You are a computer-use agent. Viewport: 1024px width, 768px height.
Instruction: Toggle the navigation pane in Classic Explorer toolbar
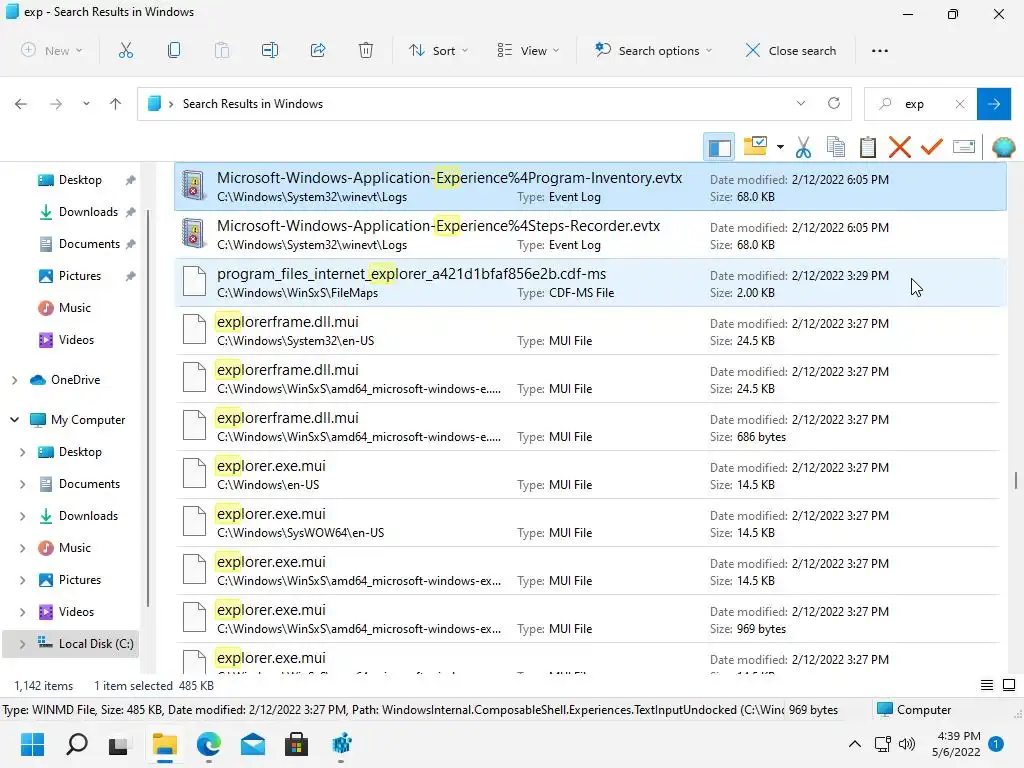[x=720, y=148]
